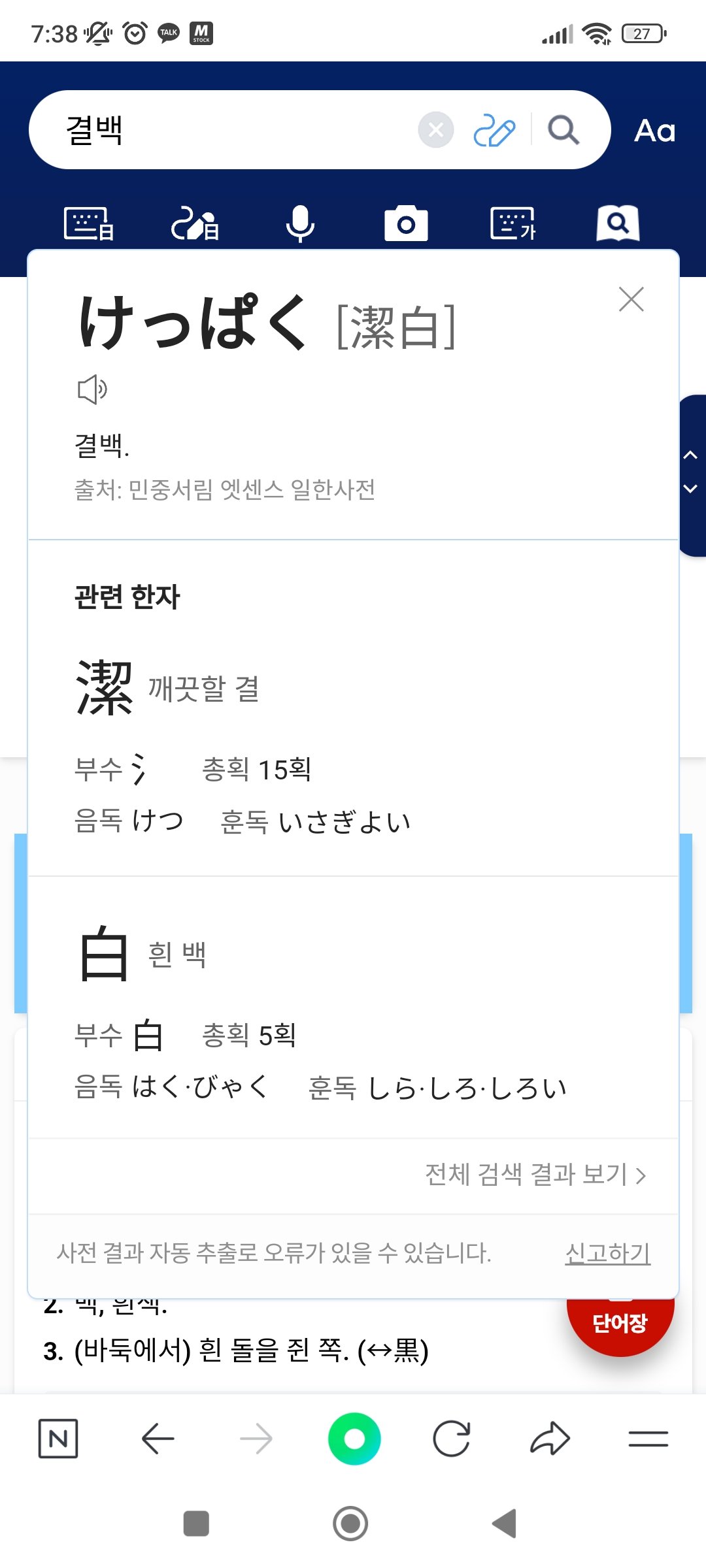Image resolution: width=706 pixels, height=1568 pixels.
Task: Select the Korean keyboard input icon
Action: click(513, 224)
